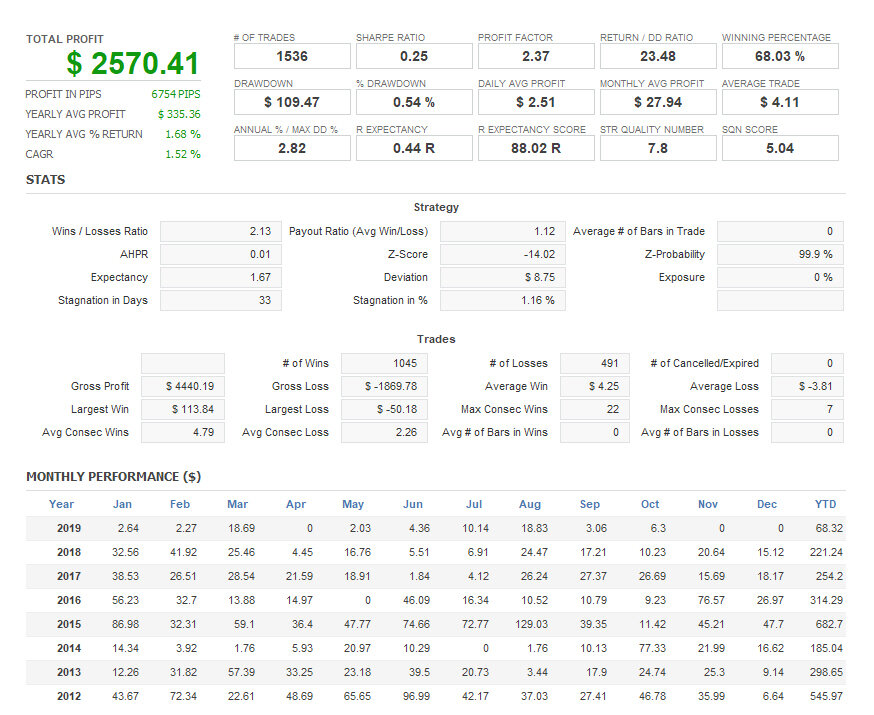Click the CAGR value 1.52 %

tap(183, 154)
